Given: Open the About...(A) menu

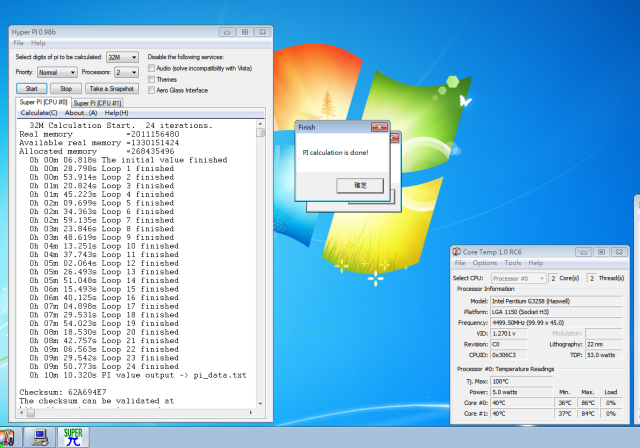Looking at the screenshot, I should (x=81, y=113).
